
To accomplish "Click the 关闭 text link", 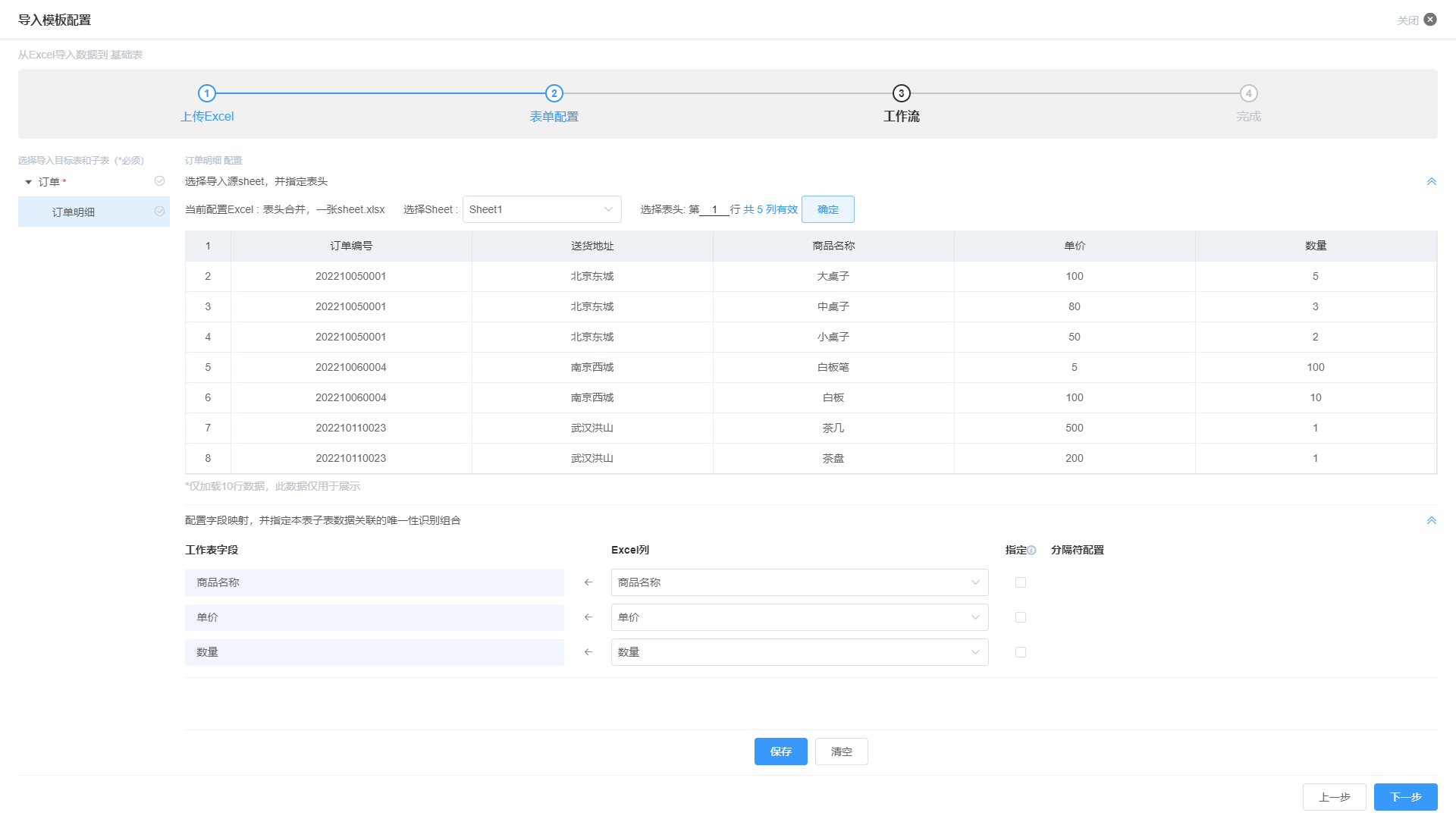I will pos(1408,20).
